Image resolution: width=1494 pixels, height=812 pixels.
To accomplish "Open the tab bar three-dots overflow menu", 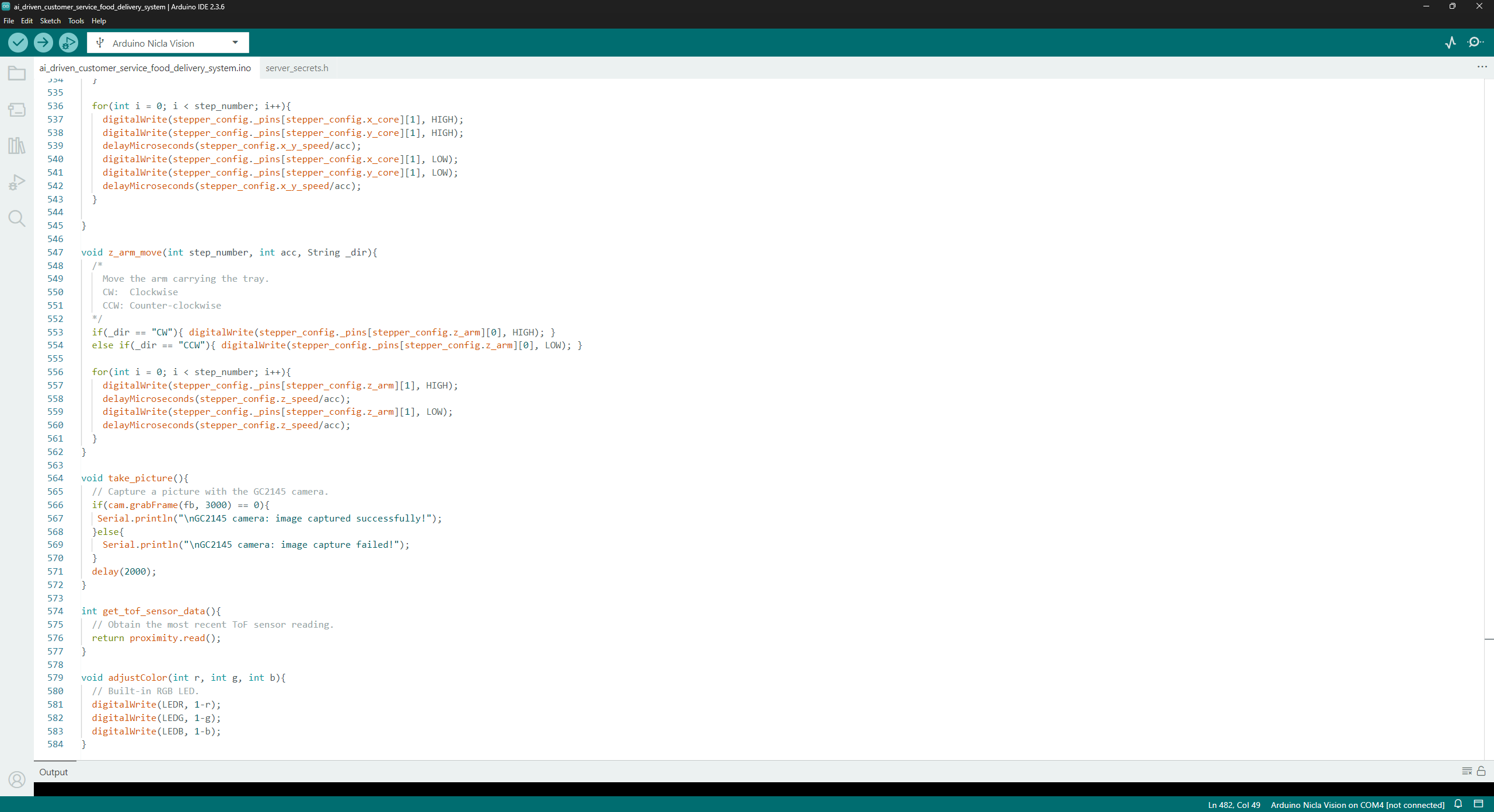I will (1482, 67).
